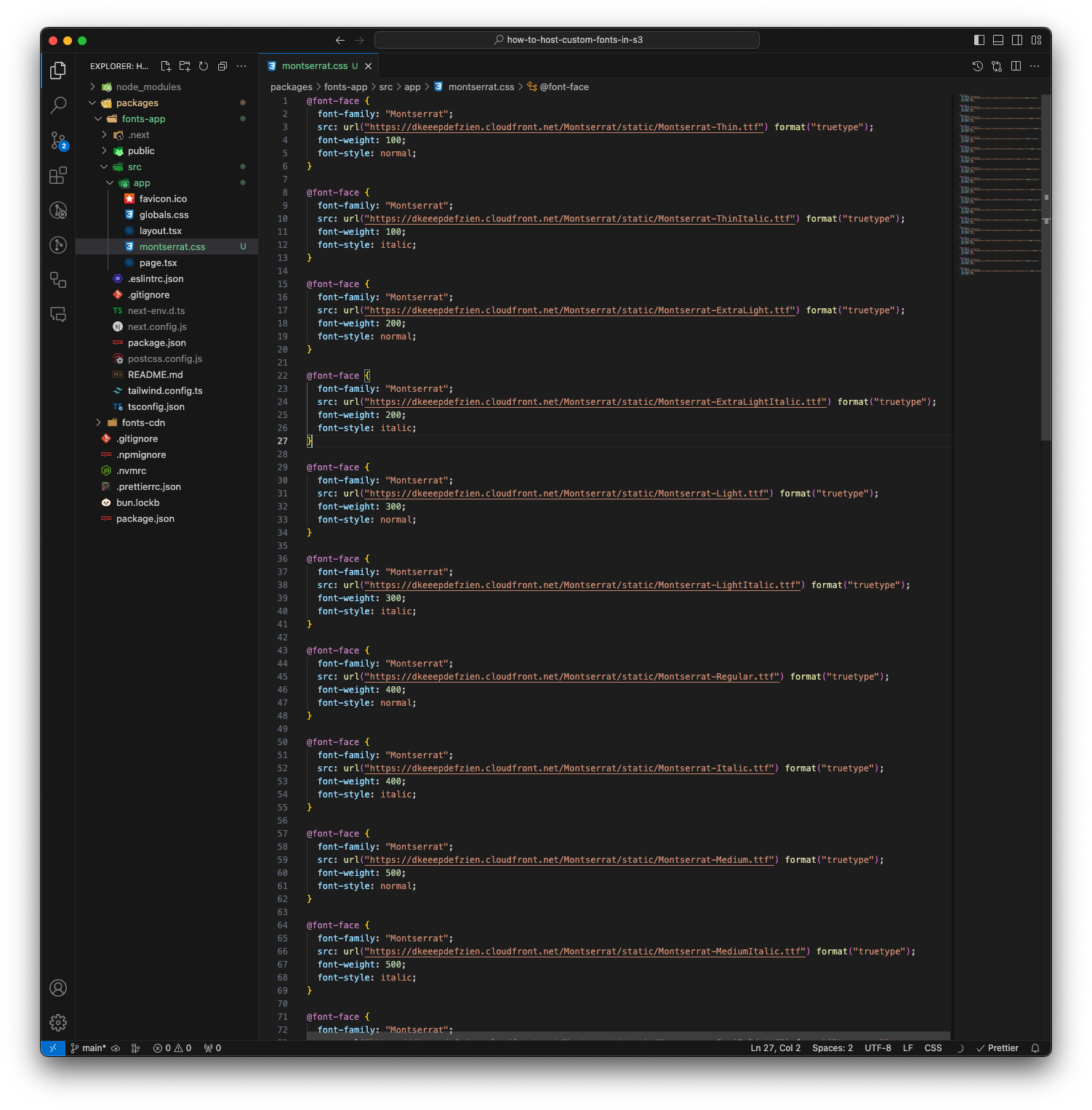Open remote window indicator in status bar
Viewport: 1092px width, 1110px height.
pyautogui.click(x=53, y=1048)
